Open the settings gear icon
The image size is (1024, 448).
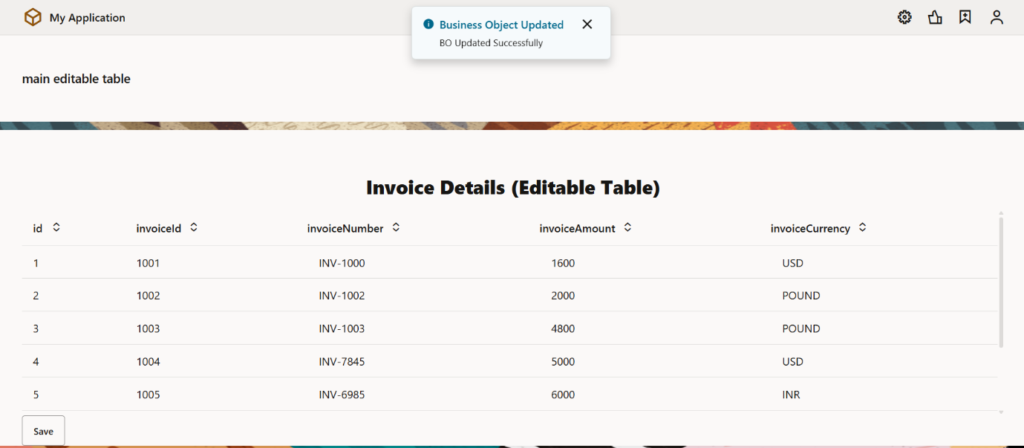click(x=904, y=17)
